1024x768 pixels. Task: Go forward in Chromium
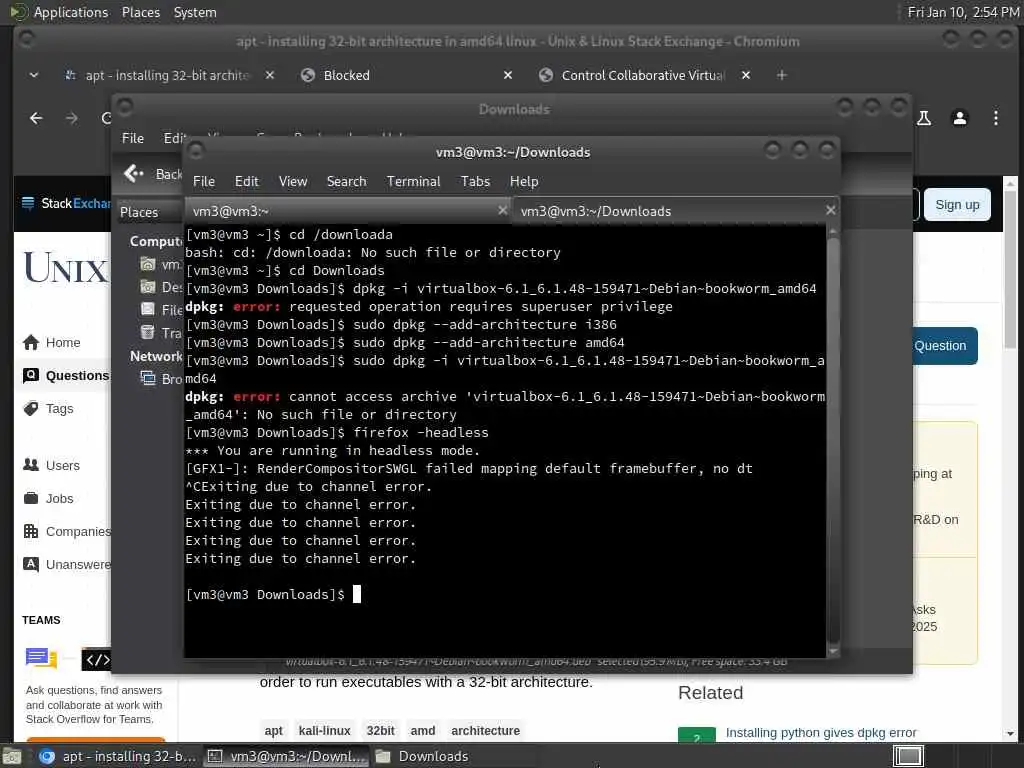coord(72,118)
